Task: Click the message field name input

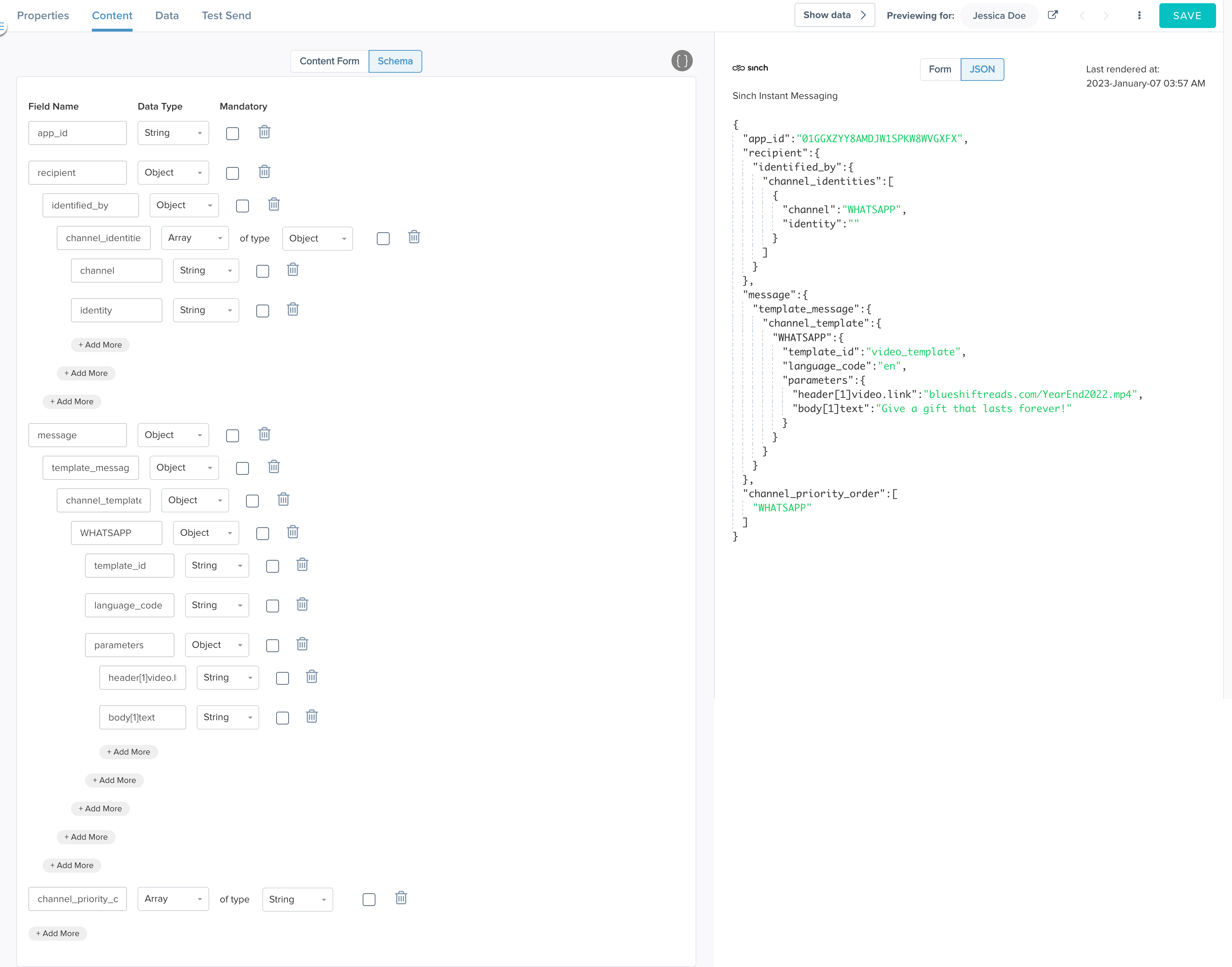Action: coord(78,435)
